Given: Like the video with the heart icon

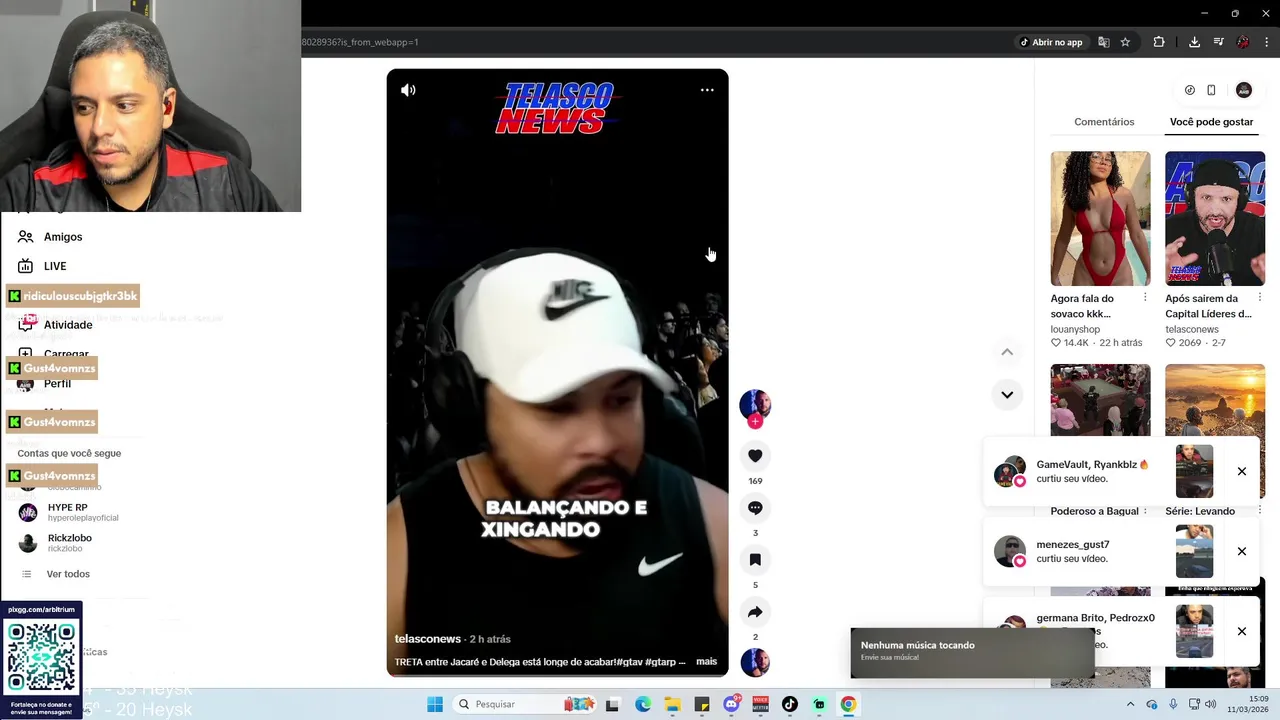Looking at the screenshot, I should click(755, 456).
